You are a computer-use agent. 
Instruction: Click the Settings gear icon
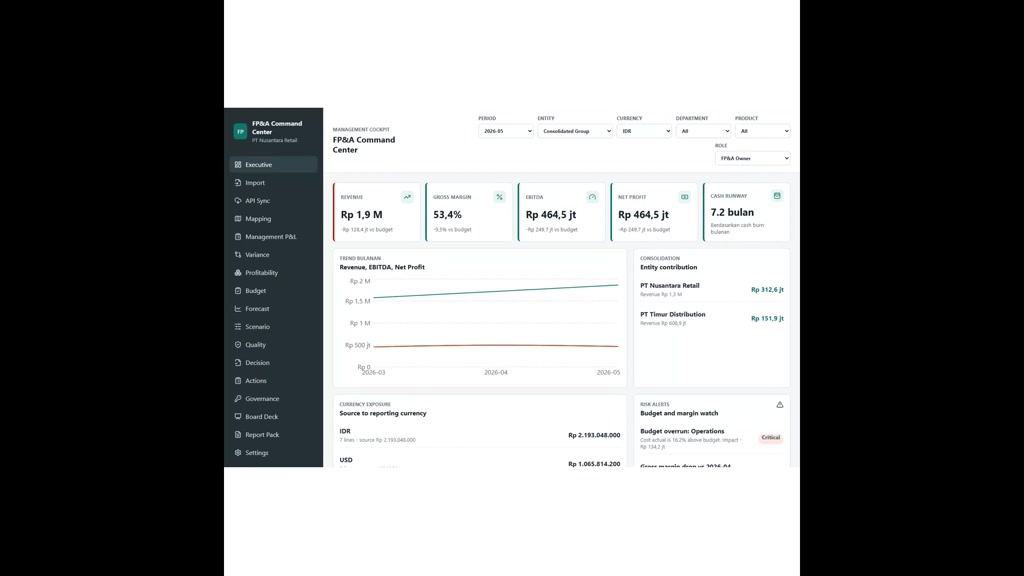(238, 452)
